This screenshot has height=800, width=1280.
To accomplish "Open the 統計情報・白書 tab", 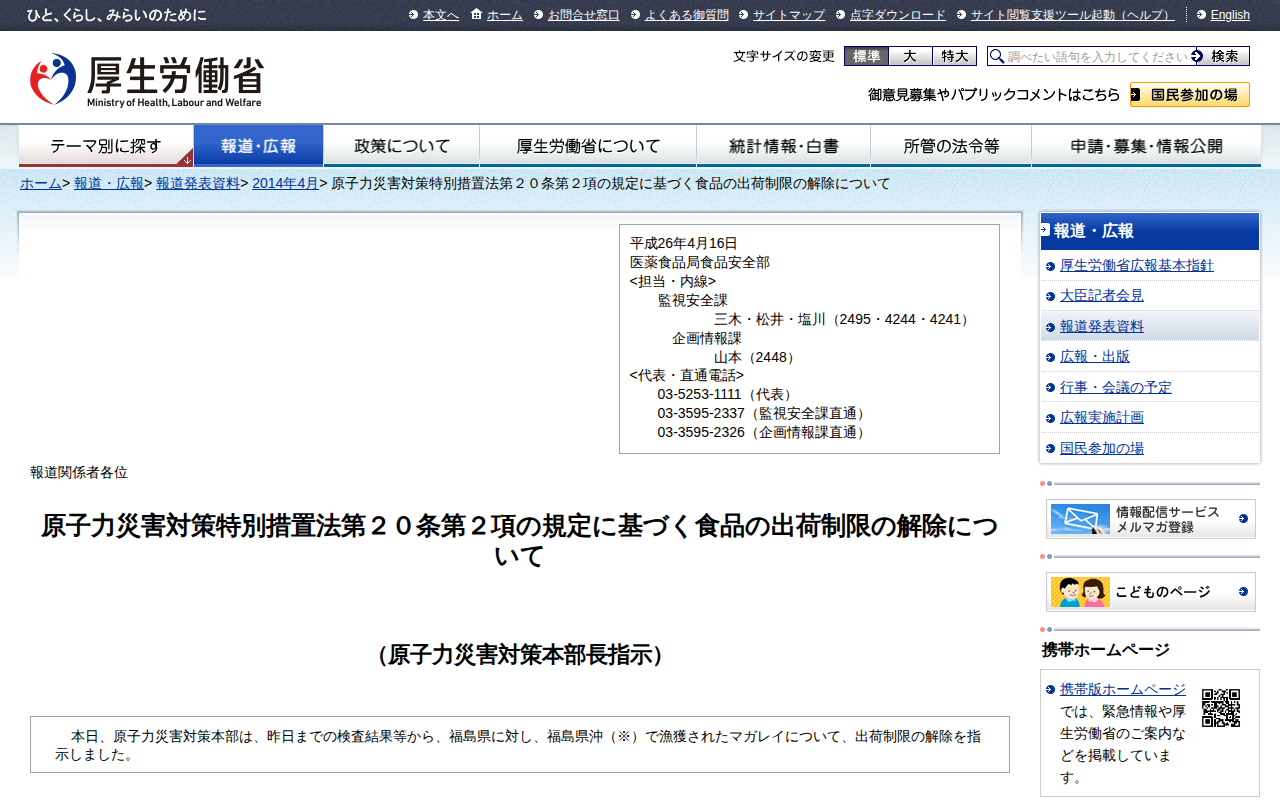I will click(x=784, y=146).
